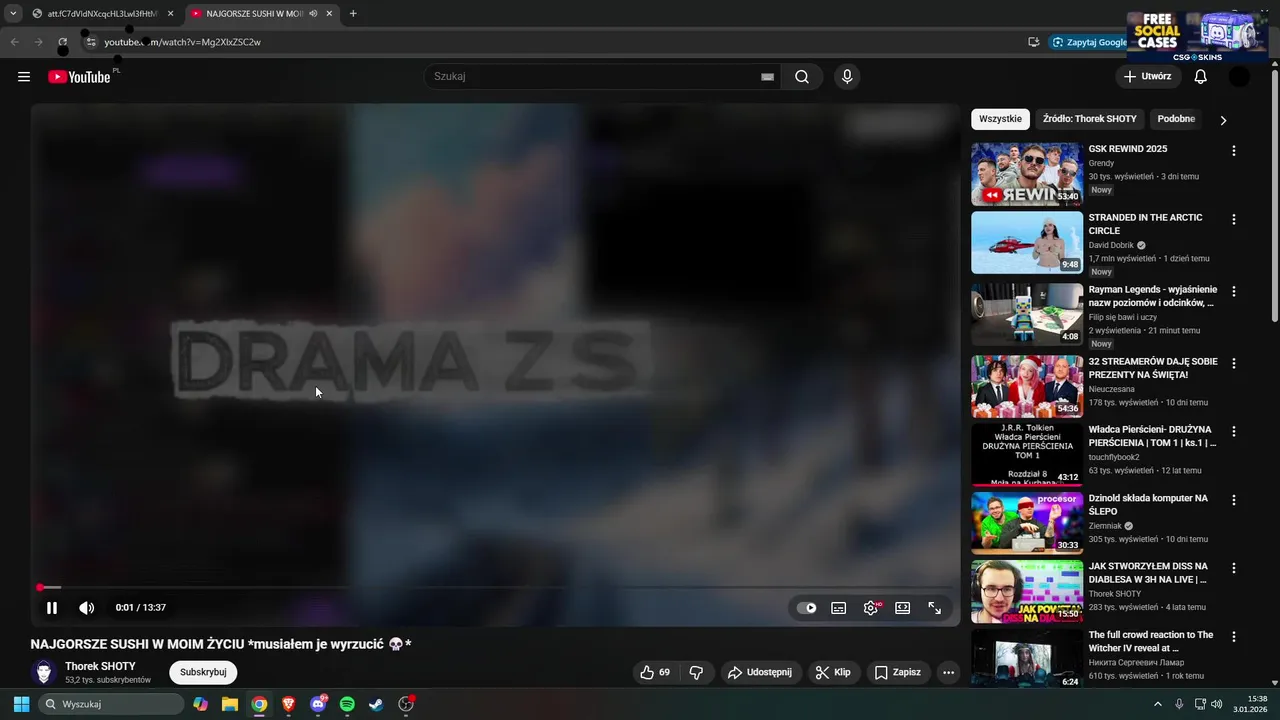This screenshot has width=1280, height=720.
Task: Reload the page in the browser
Action: [62, 42]
